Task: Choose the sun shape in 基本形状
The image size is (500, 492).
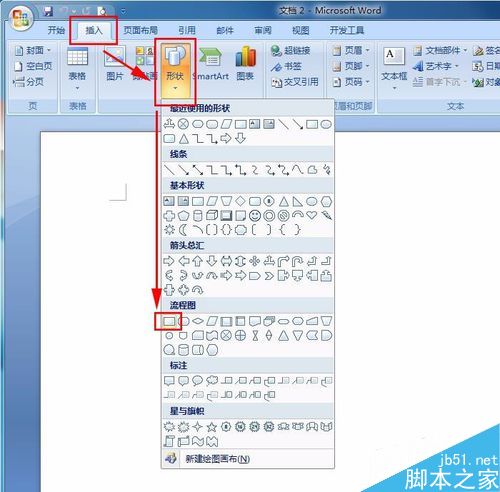Action: (169, 229)
